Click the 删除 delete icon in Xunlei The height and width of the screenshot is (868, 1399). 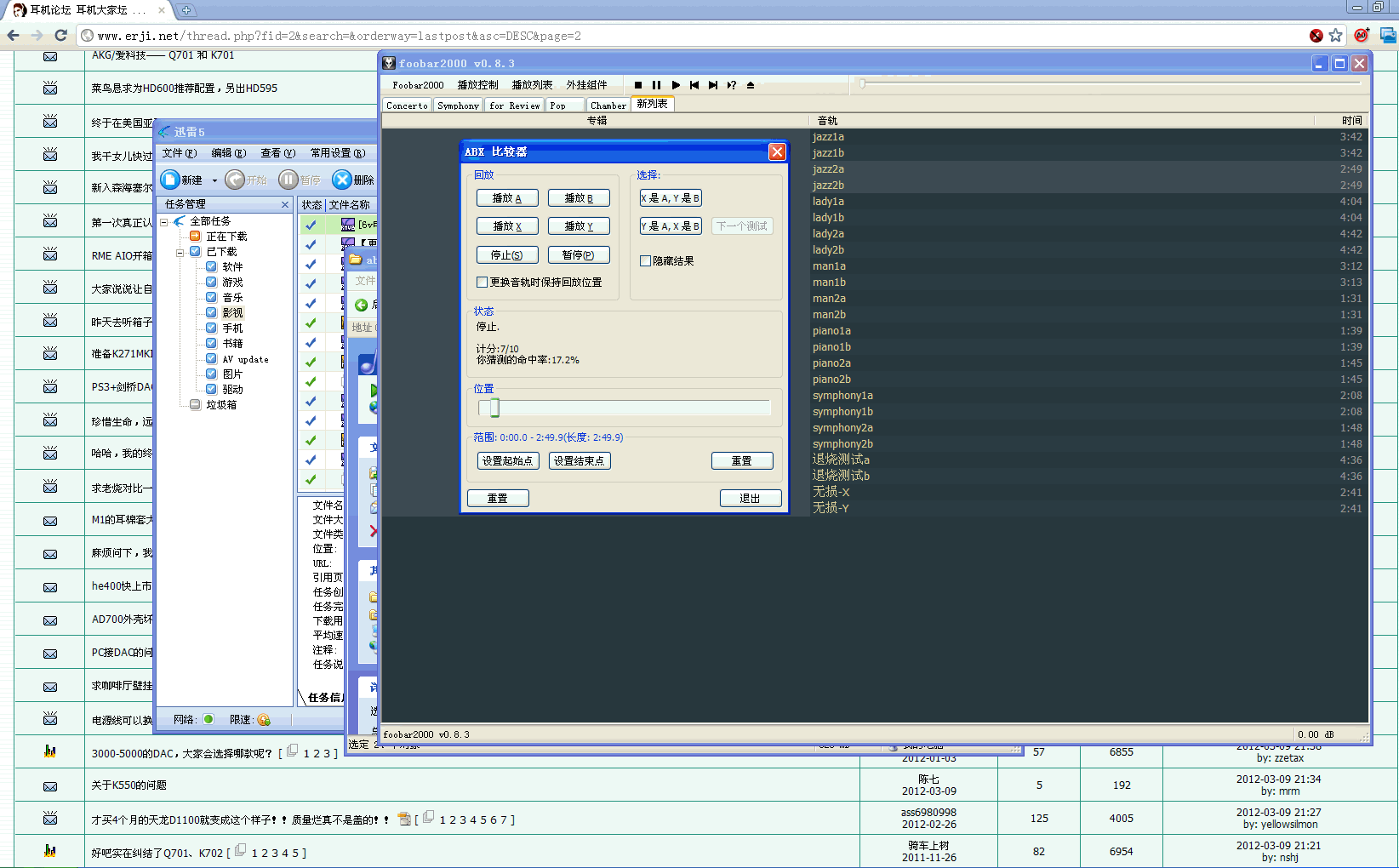click(342, 180)
